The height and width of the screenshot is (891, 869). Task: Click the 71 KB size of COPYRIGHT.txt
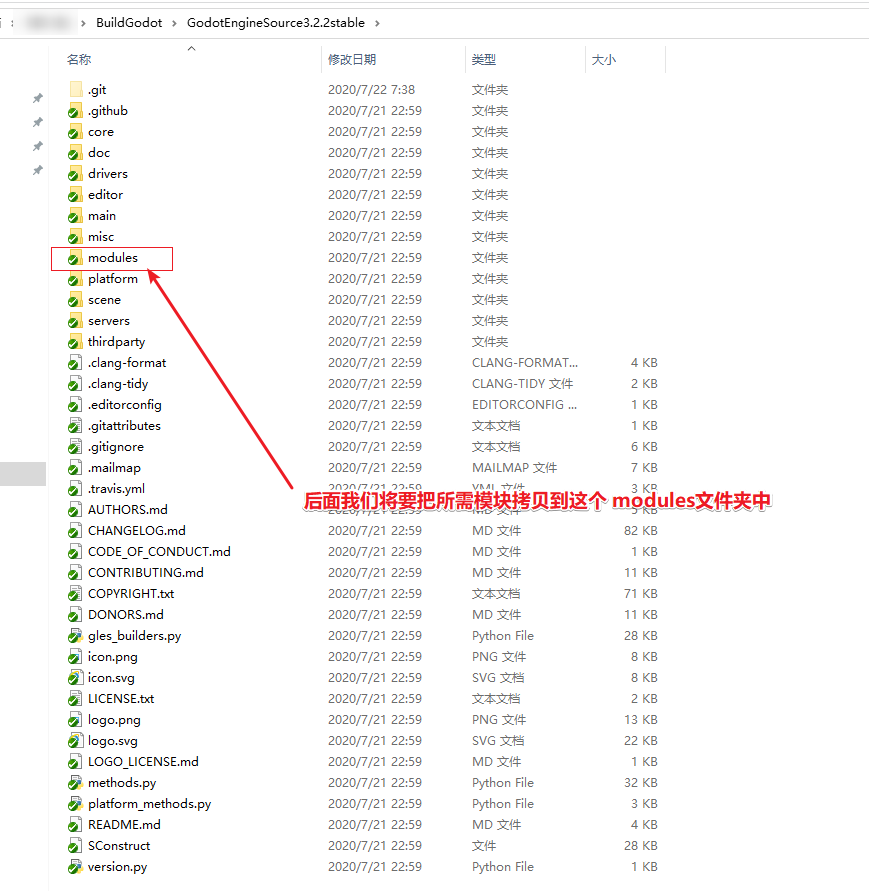pyautogui.click(x=641, y=594)
